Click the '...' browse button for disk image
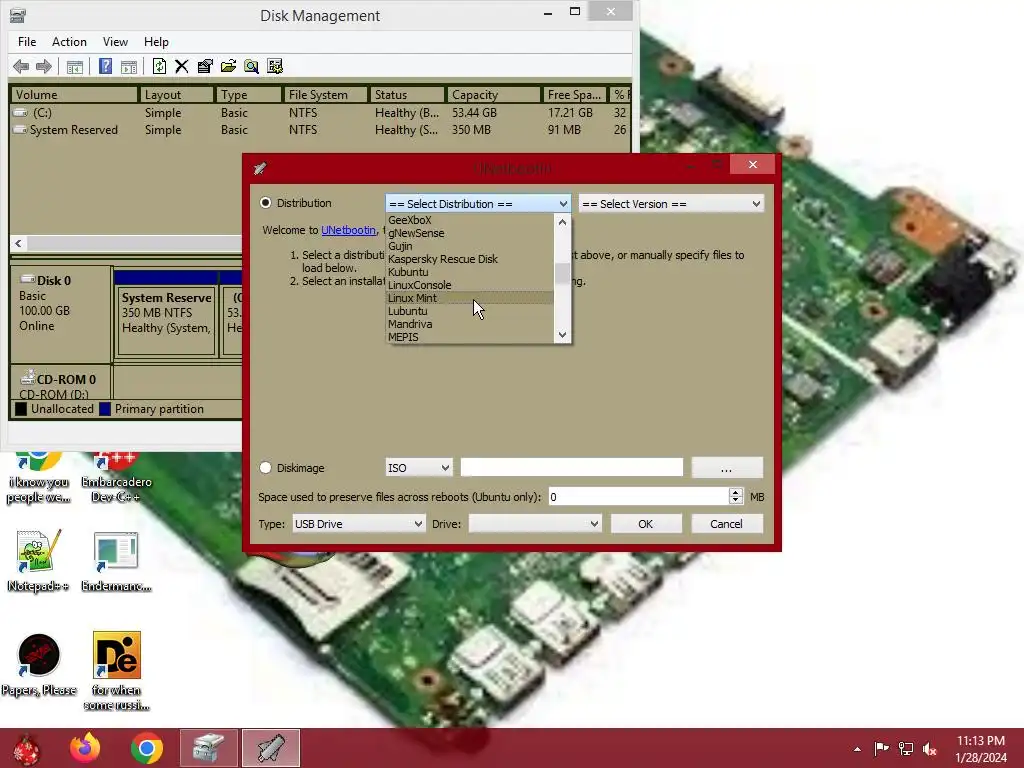The width and height of the screenshot is (1024, 768). (727, 468)
